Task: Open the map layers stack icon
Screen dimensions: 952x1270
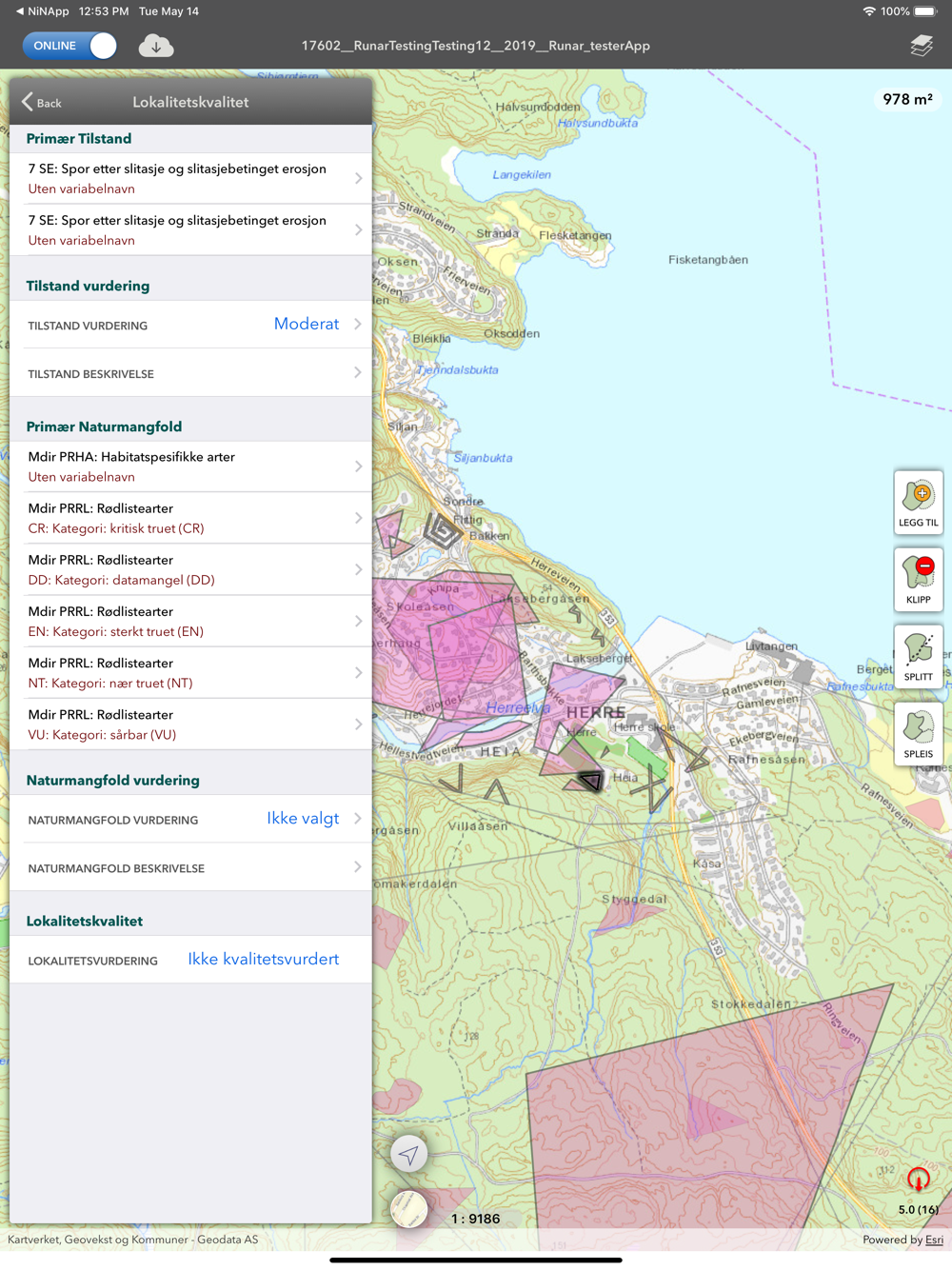Action: (x=921, y=46)
